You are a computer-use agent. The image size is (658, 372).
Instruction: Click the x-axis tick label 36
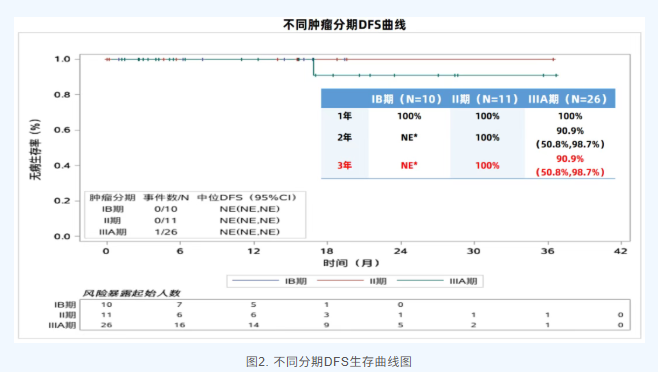548,251
